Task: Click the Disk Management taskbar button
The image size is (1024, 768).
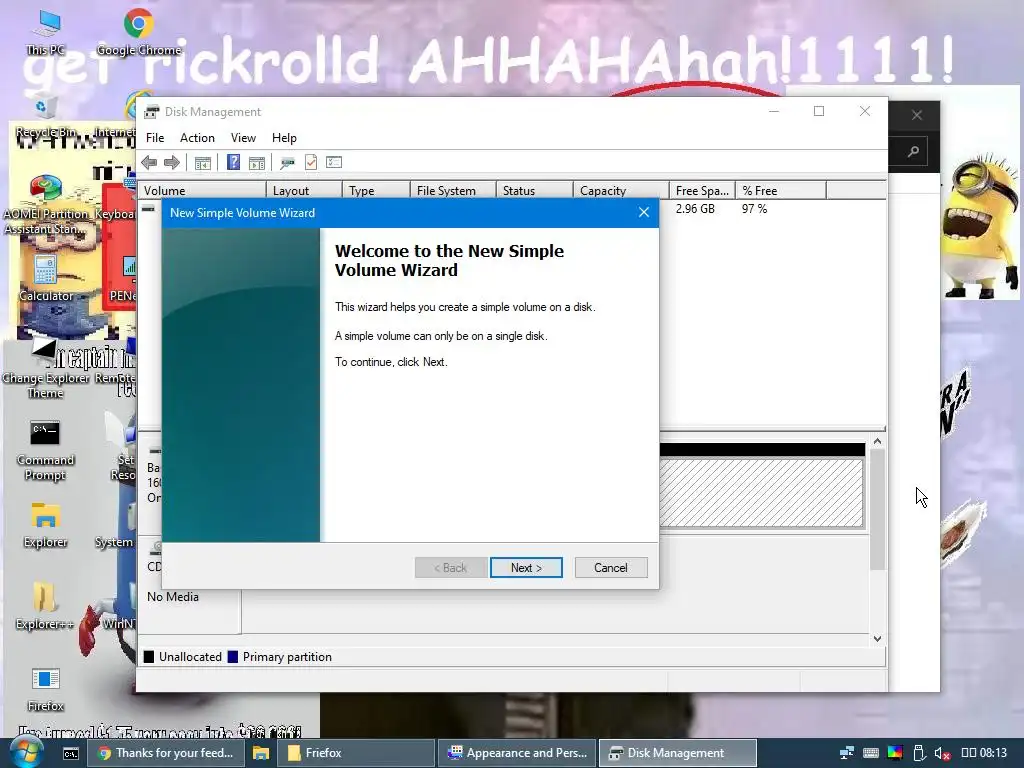Action: click(x=678, y=753)
